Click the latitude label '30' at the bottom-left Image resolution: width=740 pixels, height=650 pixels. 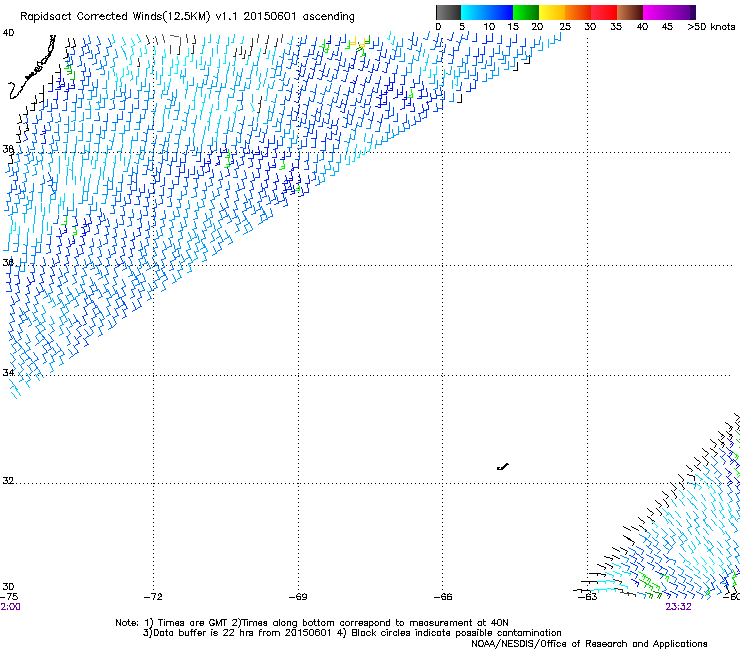tap(8, 586)
